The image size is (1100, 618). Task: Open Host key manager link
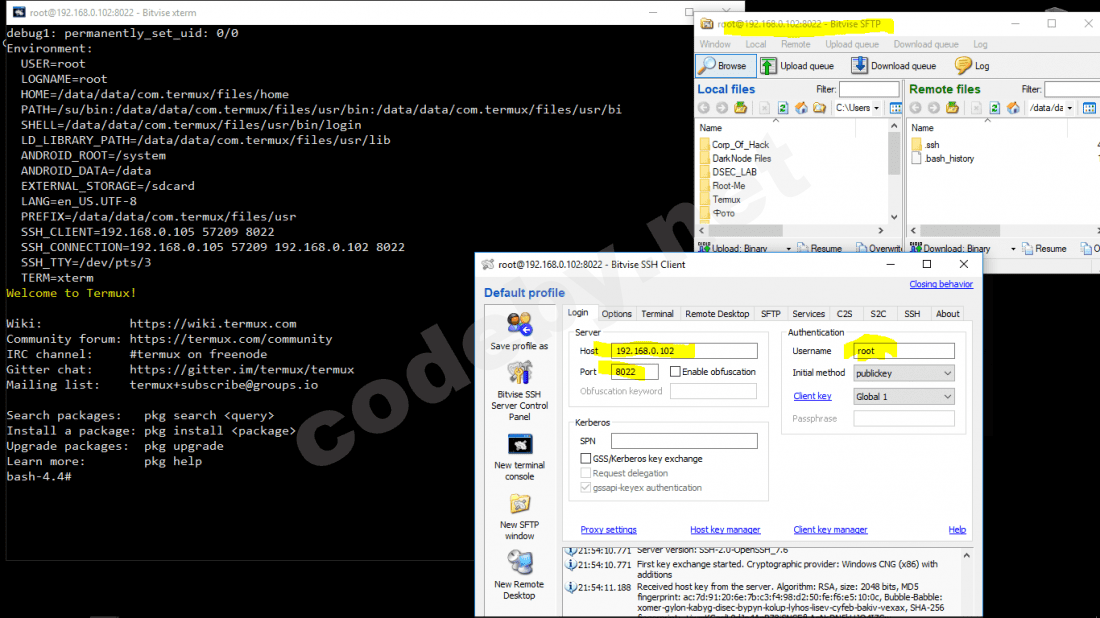pos(725,530)
